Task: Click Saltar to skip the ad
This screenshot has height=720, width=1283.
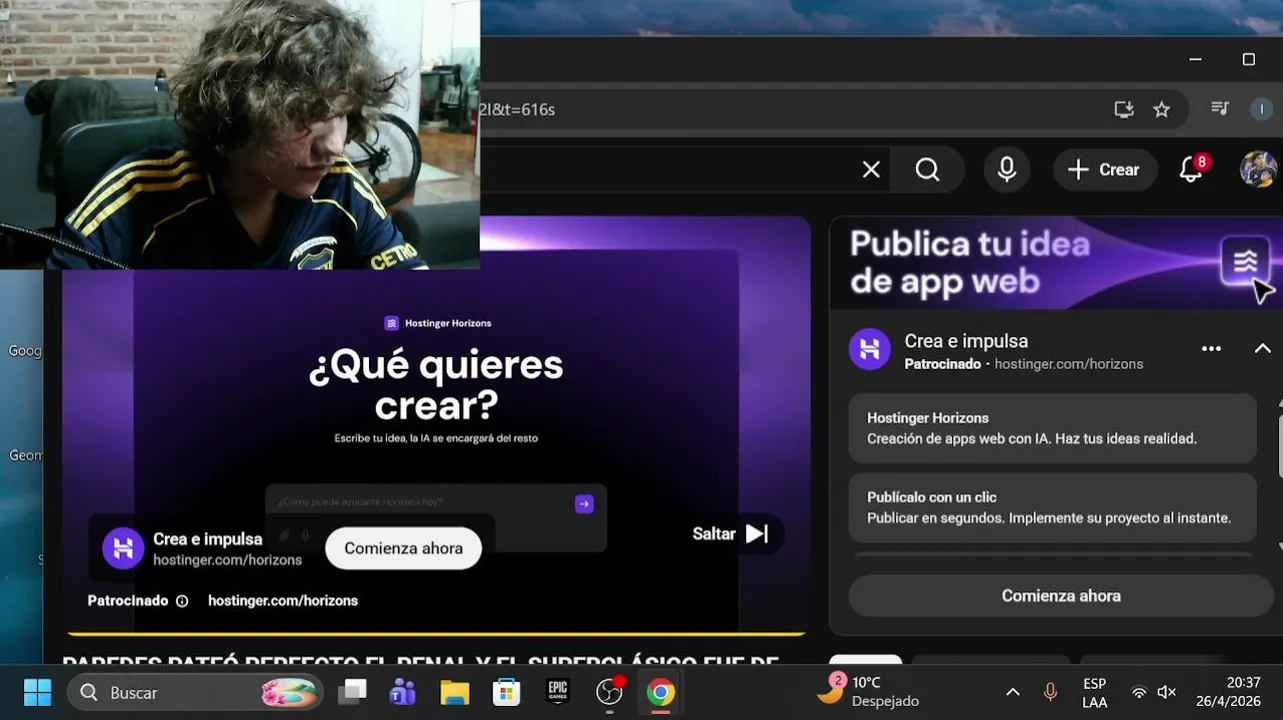Action: tap(731, 534)
